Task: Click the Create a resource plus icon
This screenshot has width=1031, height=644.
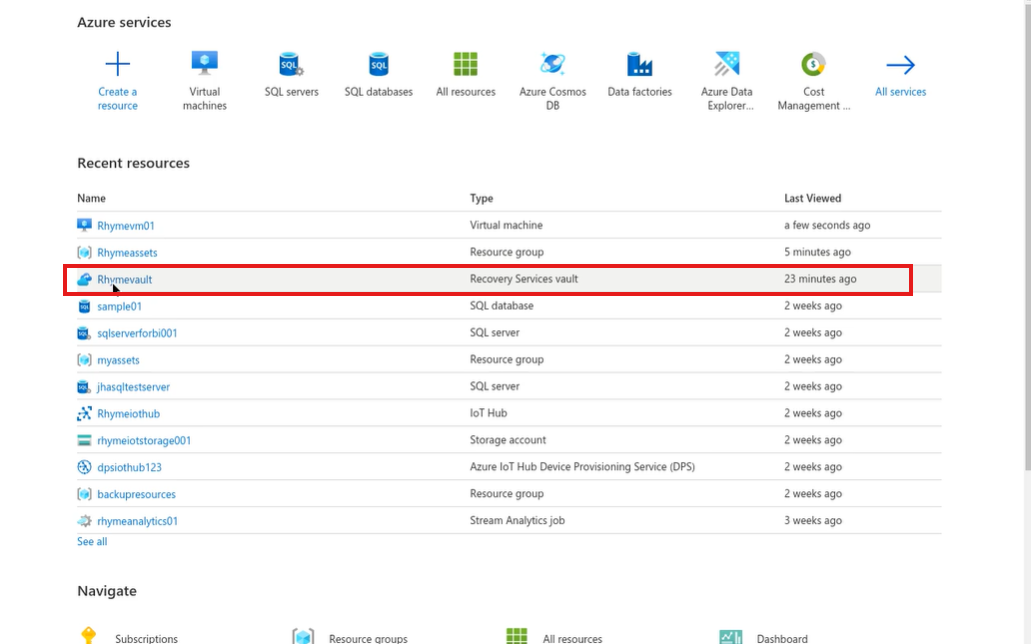Action: [118, 64]
